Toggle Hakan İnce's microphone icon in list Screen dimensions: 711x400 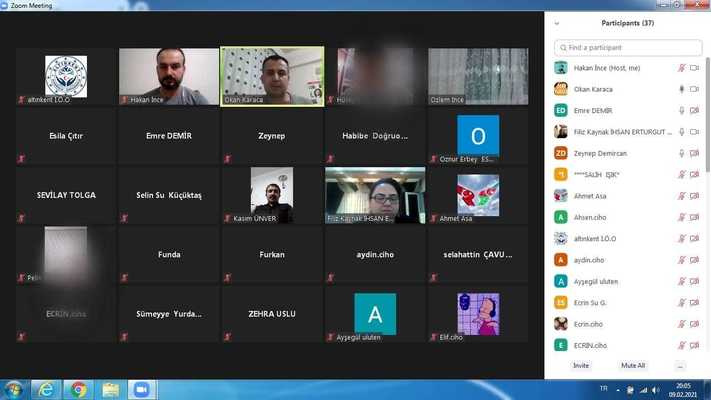[x=681, y=68]
